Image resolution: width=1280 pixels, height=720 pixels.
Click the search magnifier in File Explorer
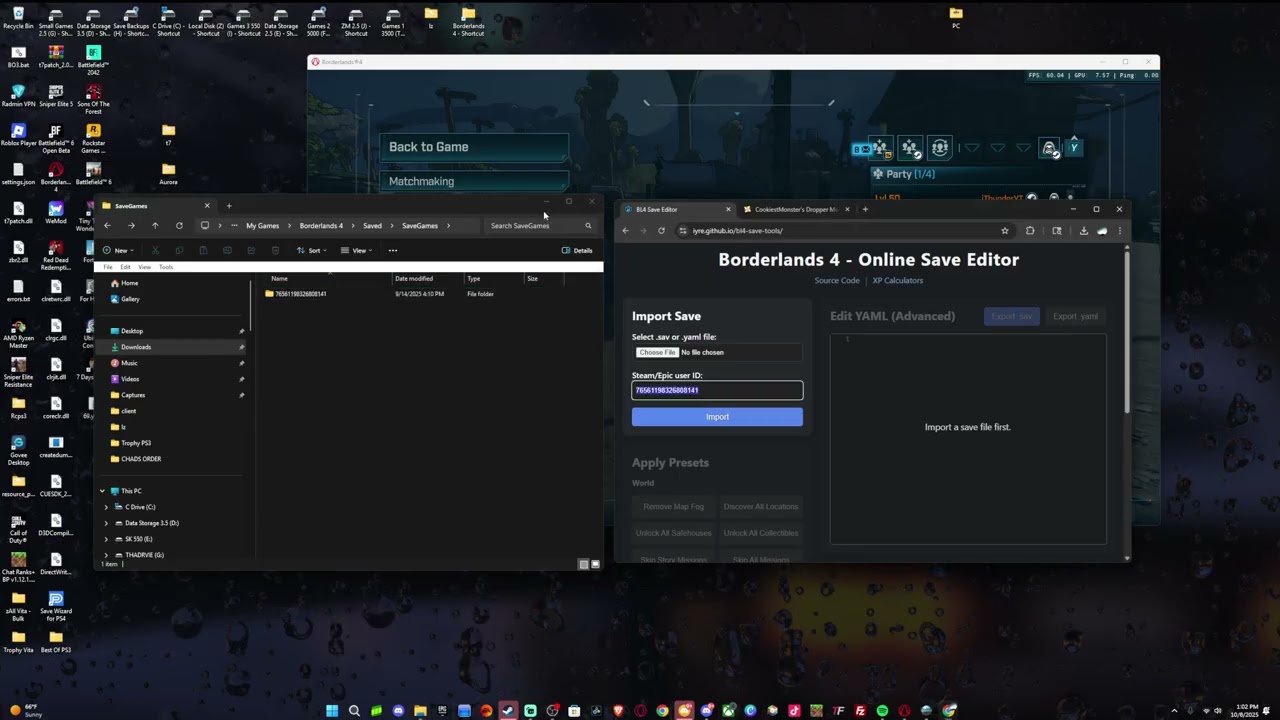(588, 225)
